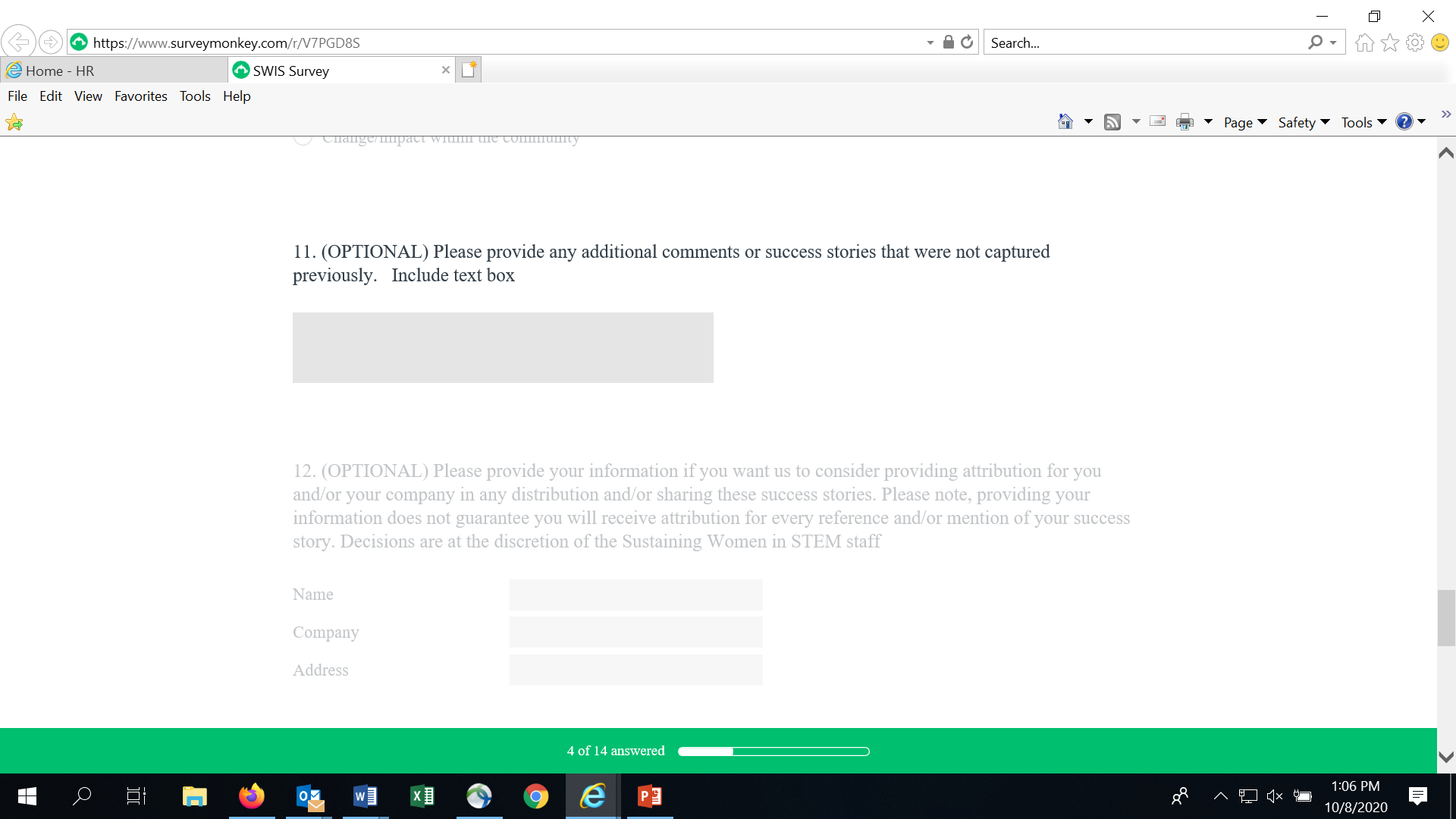Open the new tab button

click(469, 70)
